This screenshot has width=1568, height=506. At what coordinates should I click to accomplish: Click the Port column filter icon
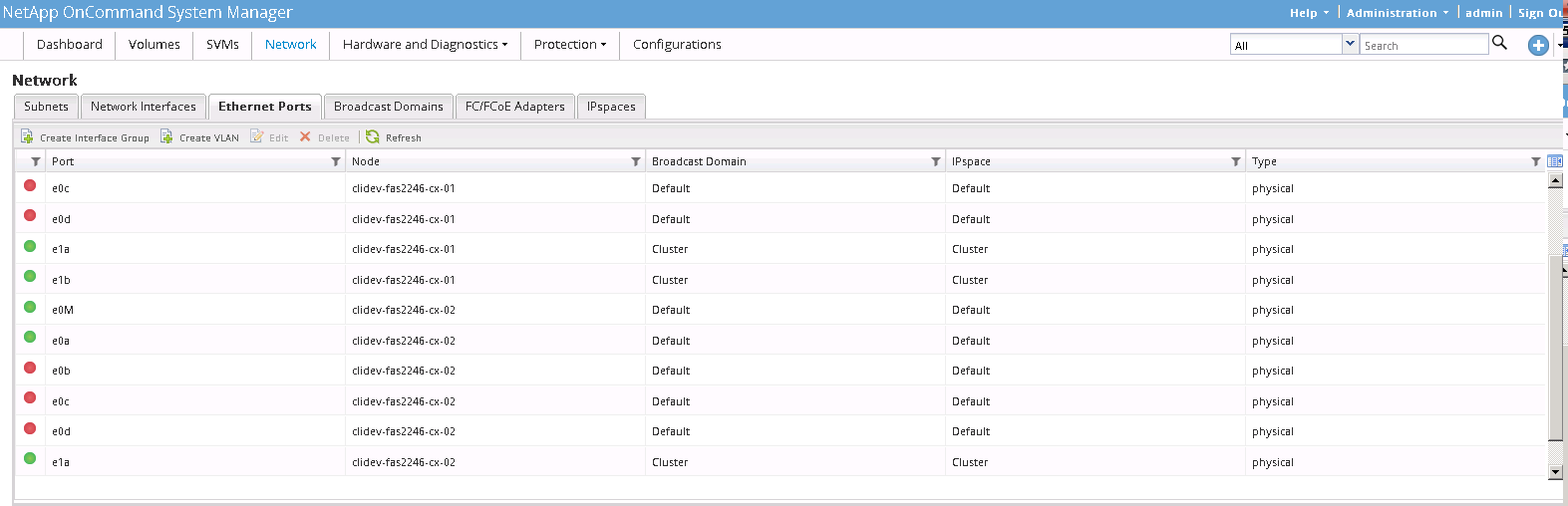(336, 161)
